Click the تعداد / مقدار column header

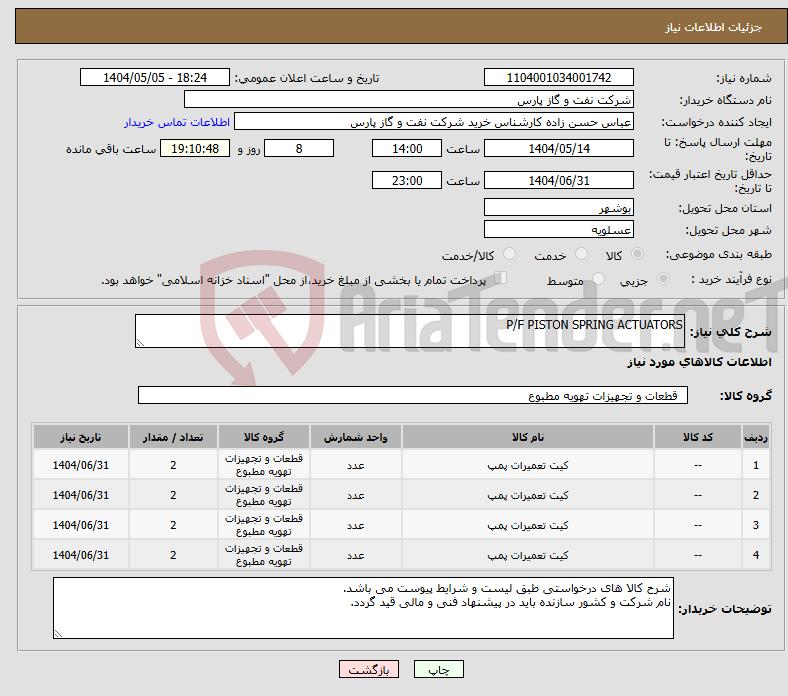pos(173,437)
